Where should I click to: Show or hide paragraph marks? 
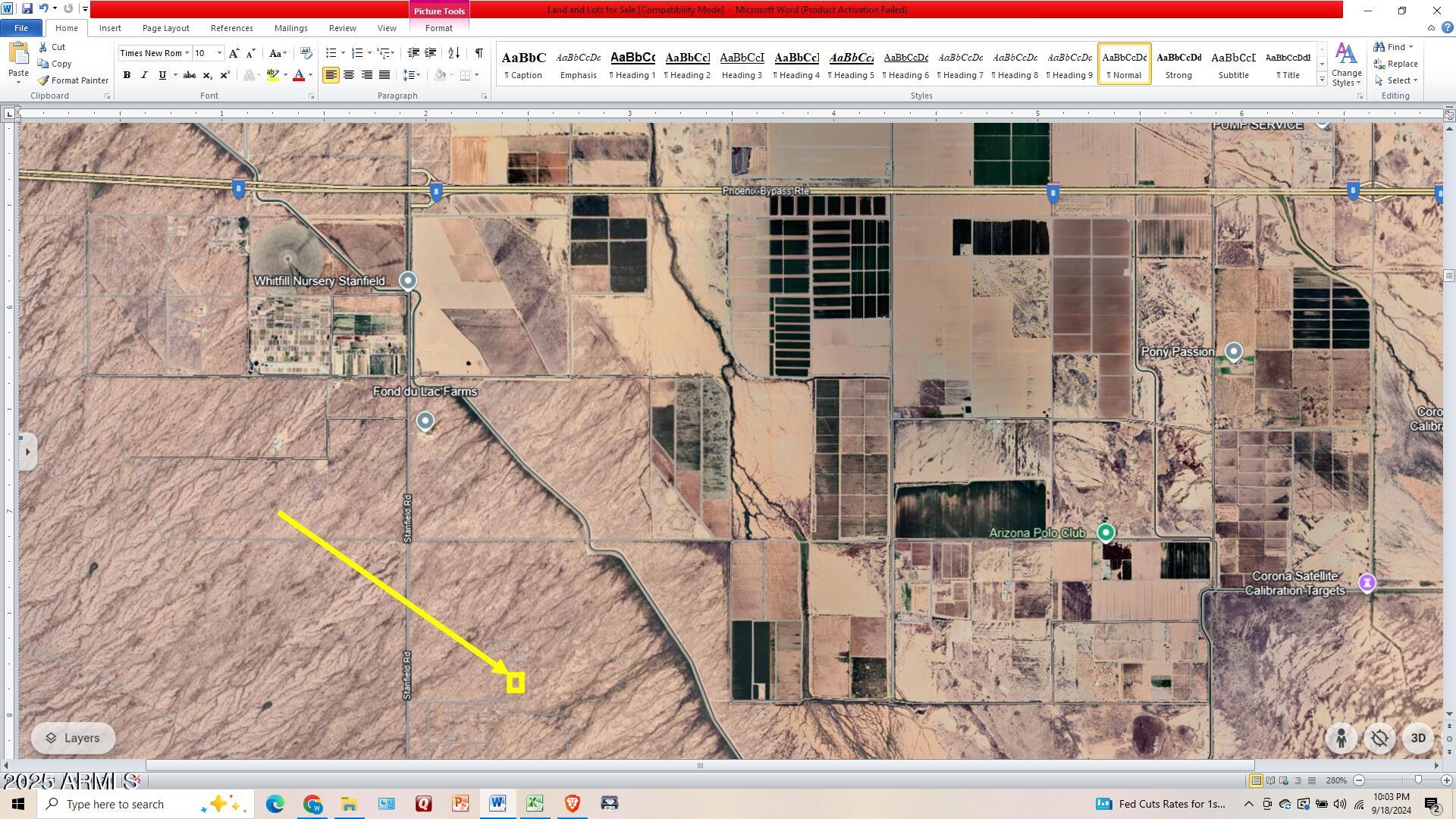[x=479, y=53]
